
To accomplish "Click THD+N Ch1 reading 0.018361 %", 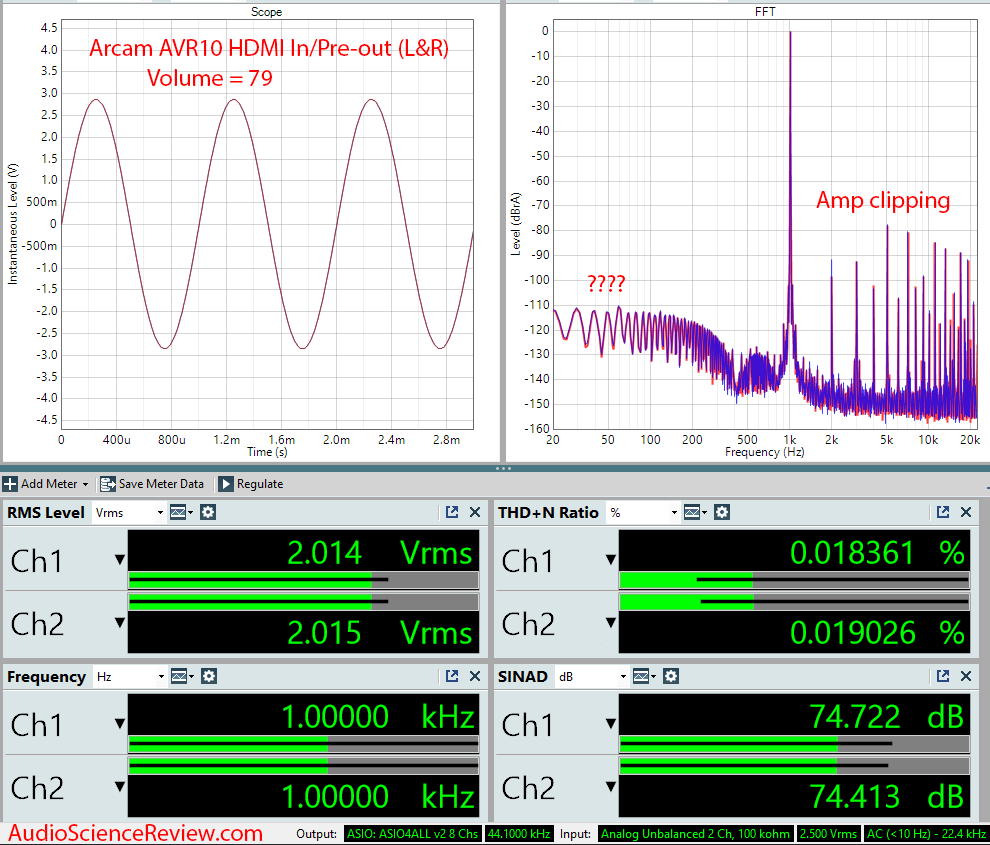I will click(x=878, y=553).
